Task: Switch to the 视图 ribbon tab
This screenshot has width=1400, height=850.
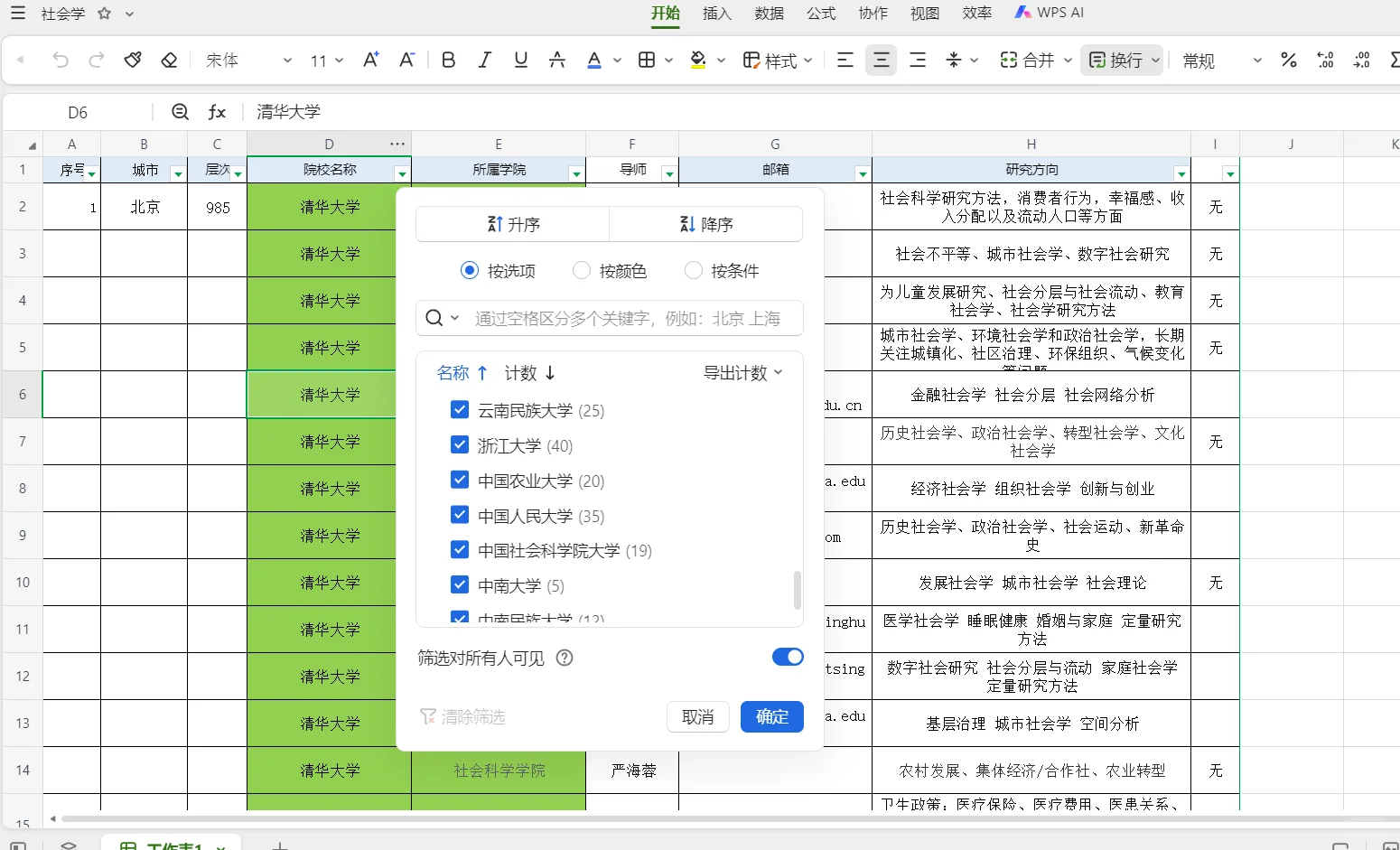Action: pyautogui.click(x=925, y=14)
